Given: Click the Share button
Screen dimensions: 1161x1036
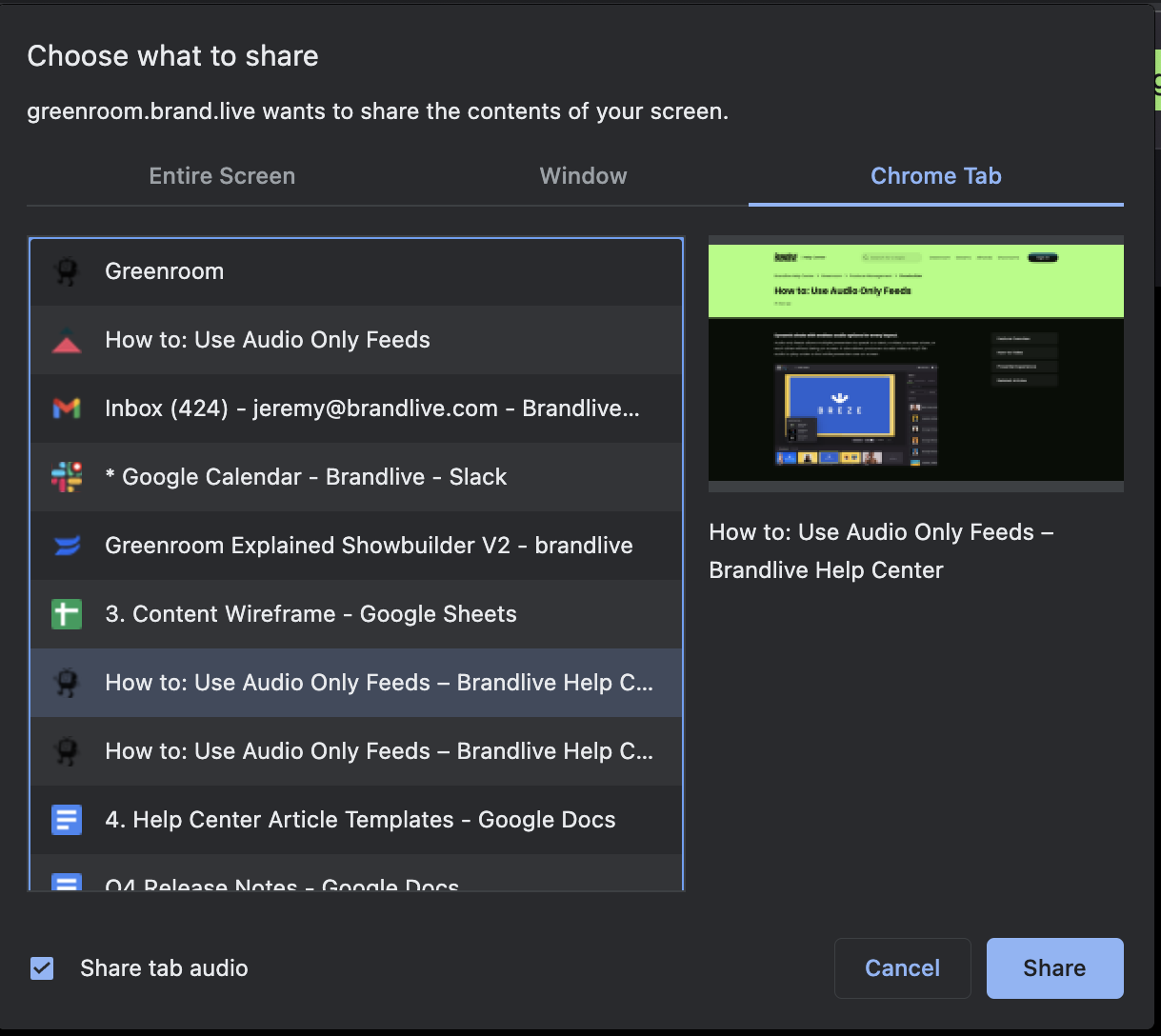Looking at the screenshot, I should point(1054,968).
